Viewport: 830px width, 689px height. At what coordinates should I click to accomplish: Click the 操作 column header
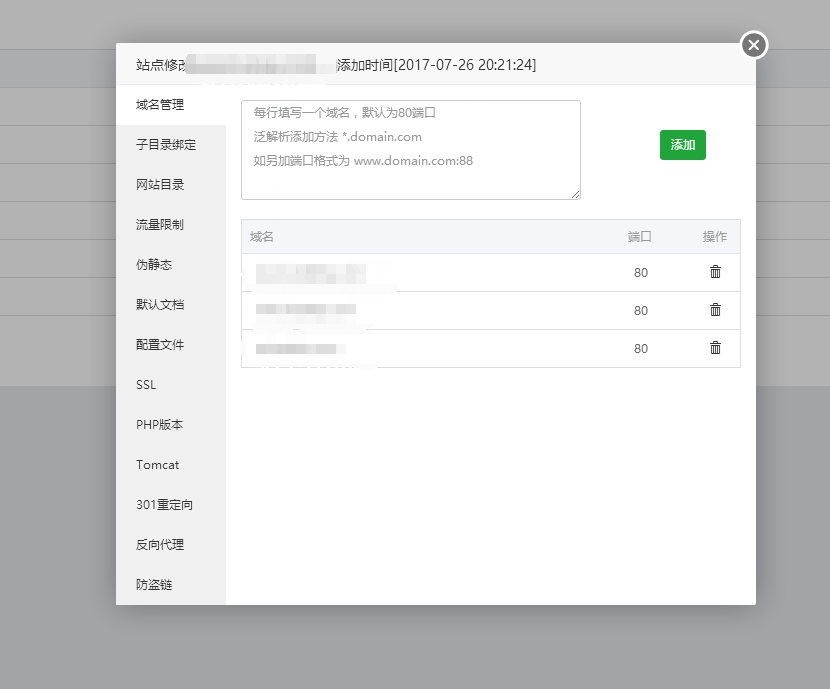point(715,237)
